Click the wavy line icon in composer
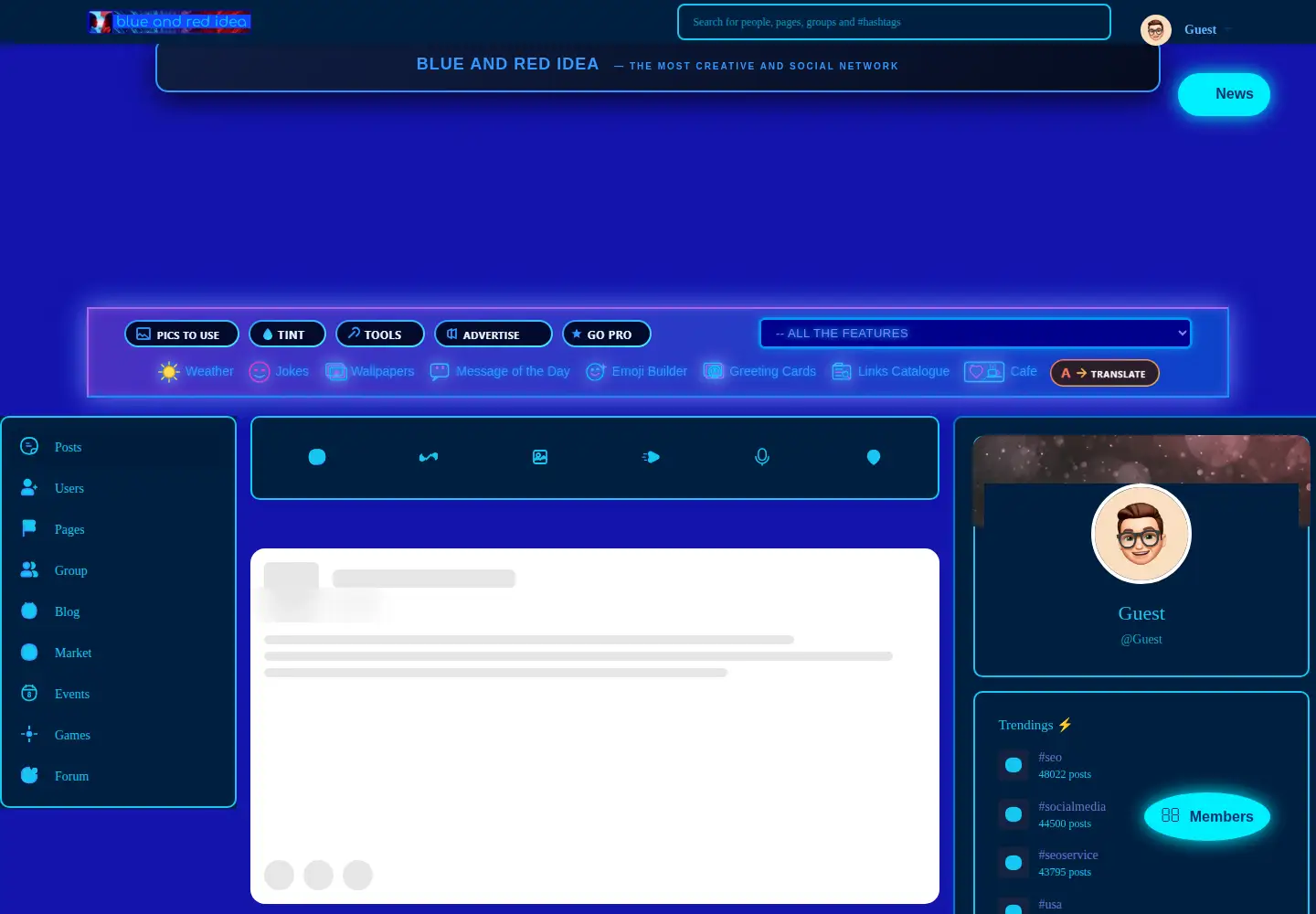 point(429,457)
